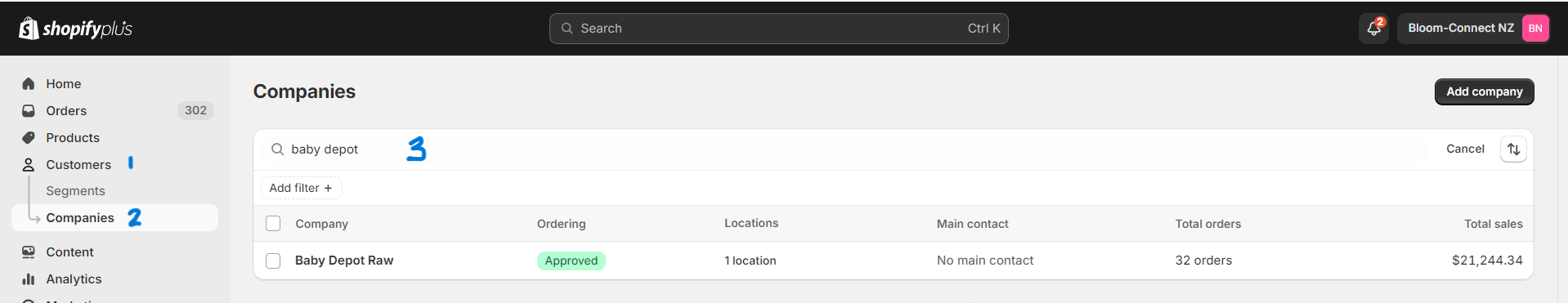This screenshot has height=303, width=1568.
Task: Cancel the company search
Action: (1465, 149)
